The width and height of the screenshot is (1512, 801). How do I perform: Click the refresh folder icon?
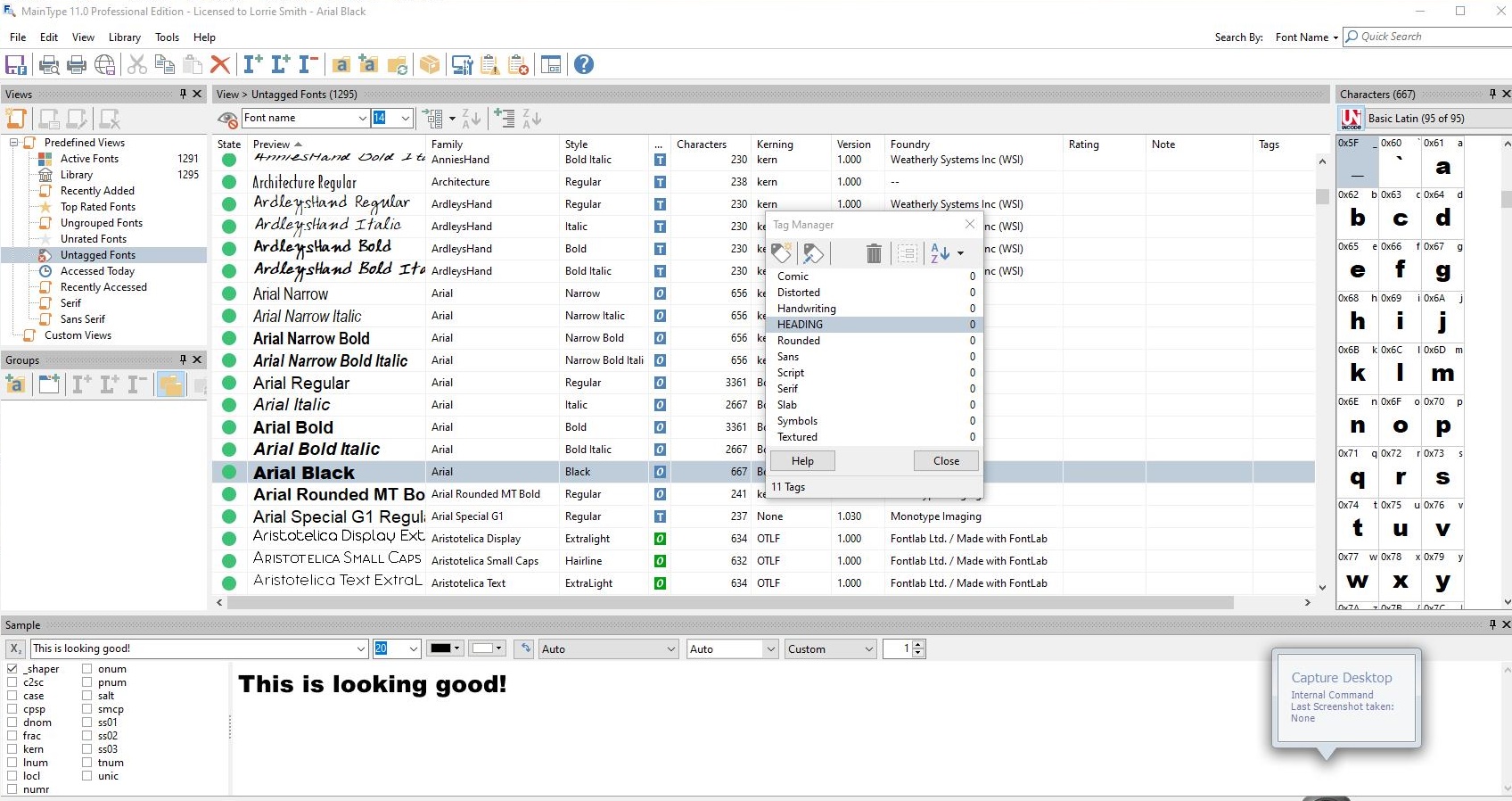(398, 64)
